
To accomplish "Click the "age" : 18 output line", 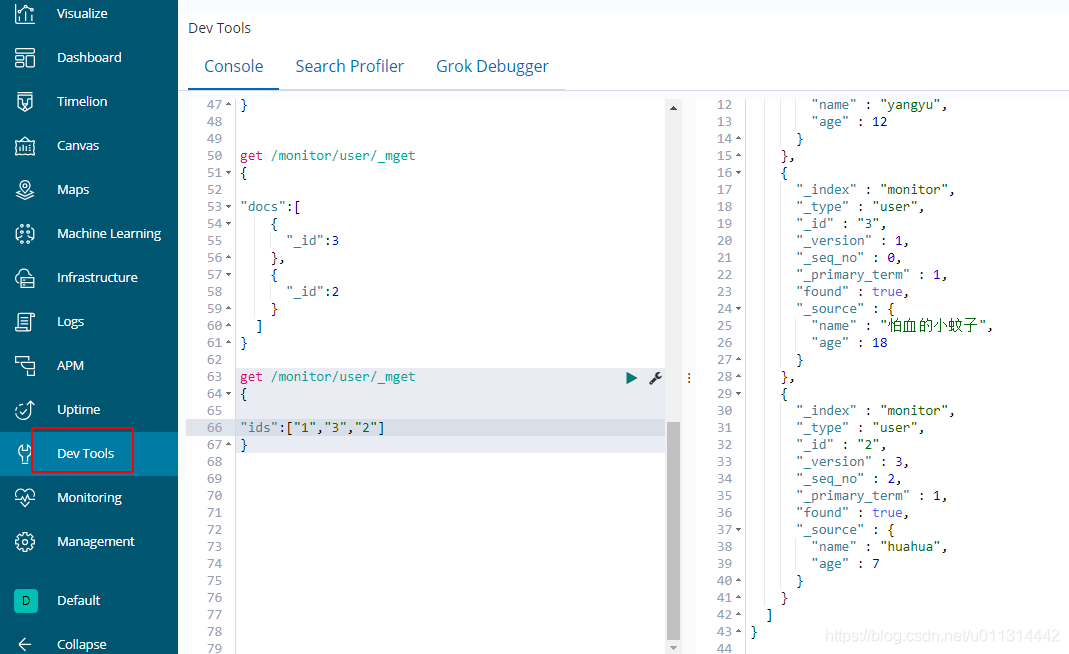I will click(849, 343).
